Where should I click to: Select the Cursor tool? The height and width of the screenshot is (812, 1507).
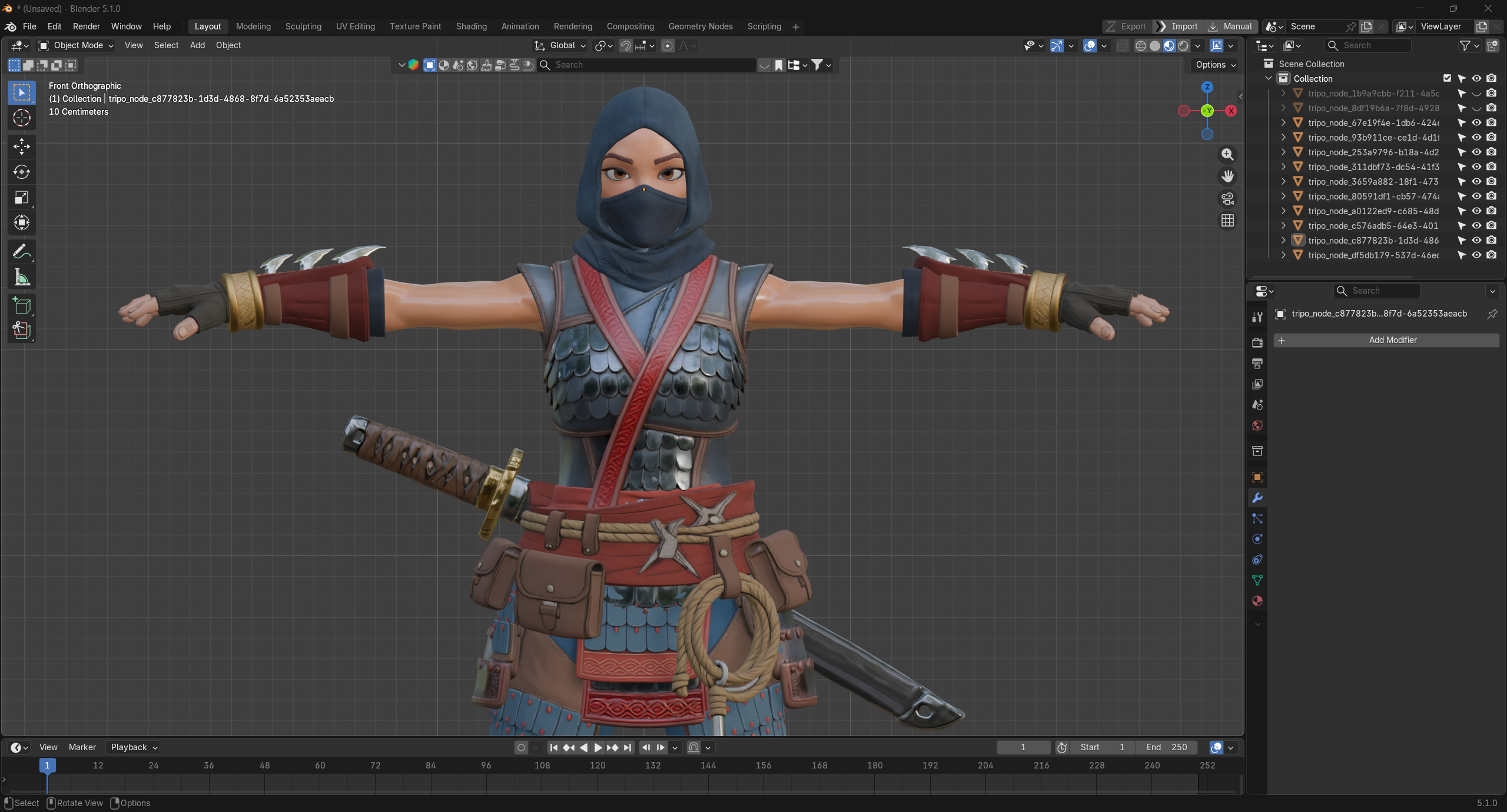22,118
